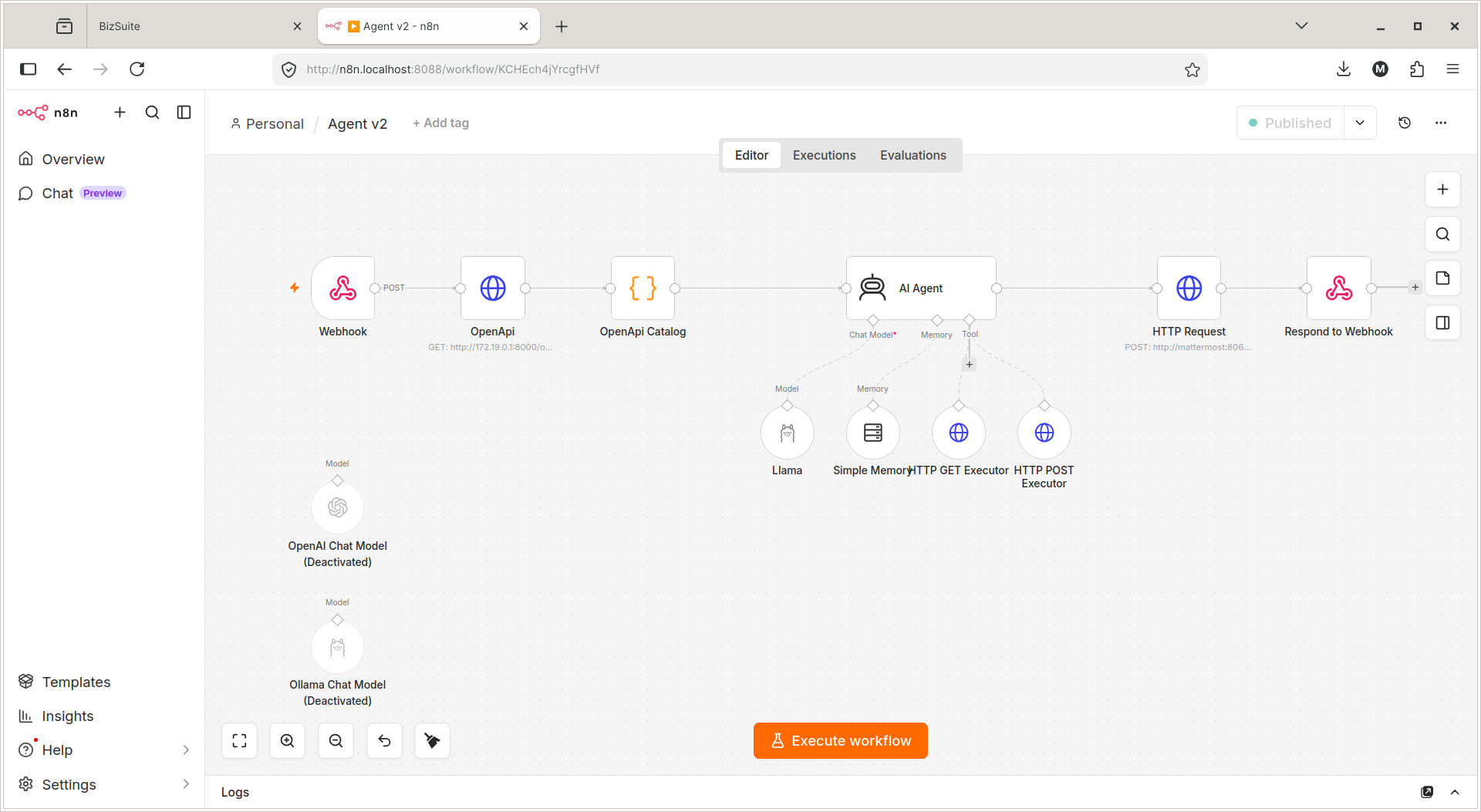
Task: Search in the n8n sidebar
Action: tap(152, 113)
